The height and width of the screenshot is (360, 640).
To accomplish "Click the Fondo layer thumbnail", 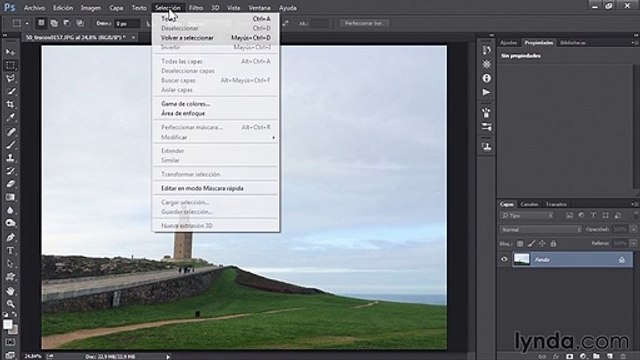I will coord(521,259).
